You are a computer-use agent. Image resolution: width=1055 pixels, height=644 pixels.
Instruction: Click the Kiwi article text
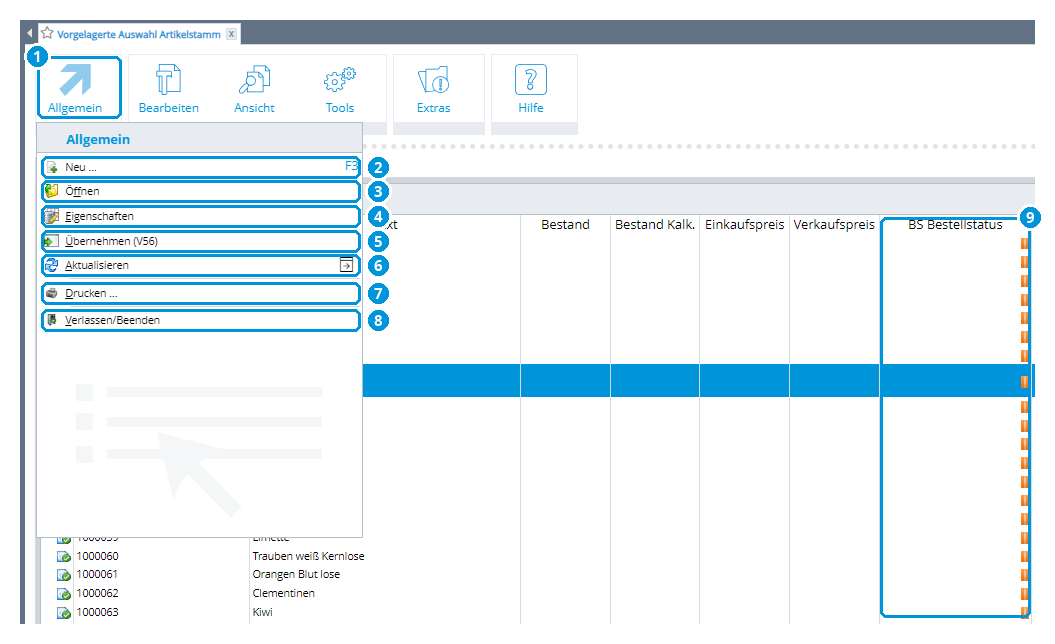(262, 612)
